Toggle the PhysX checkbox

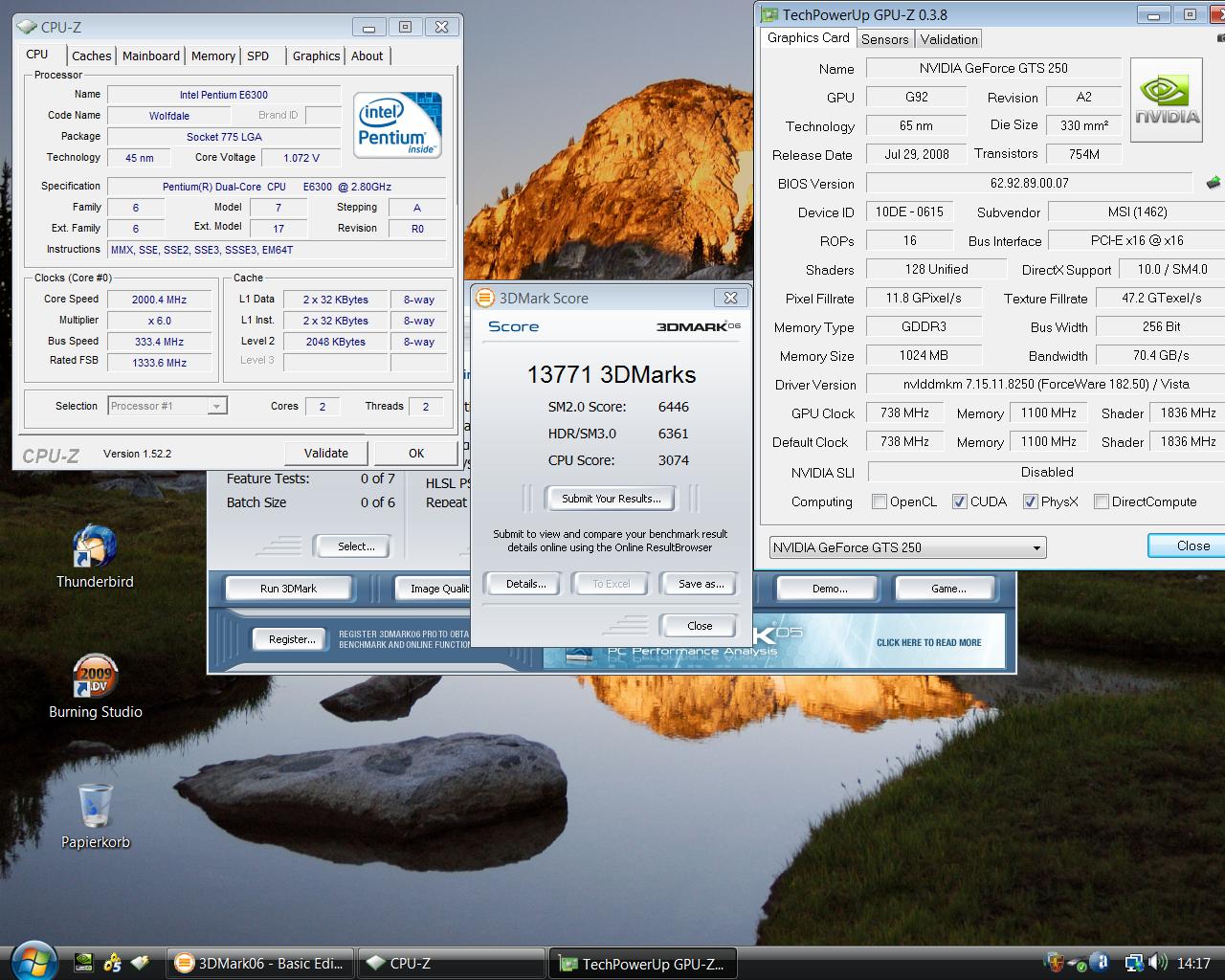coord(1030,501)
